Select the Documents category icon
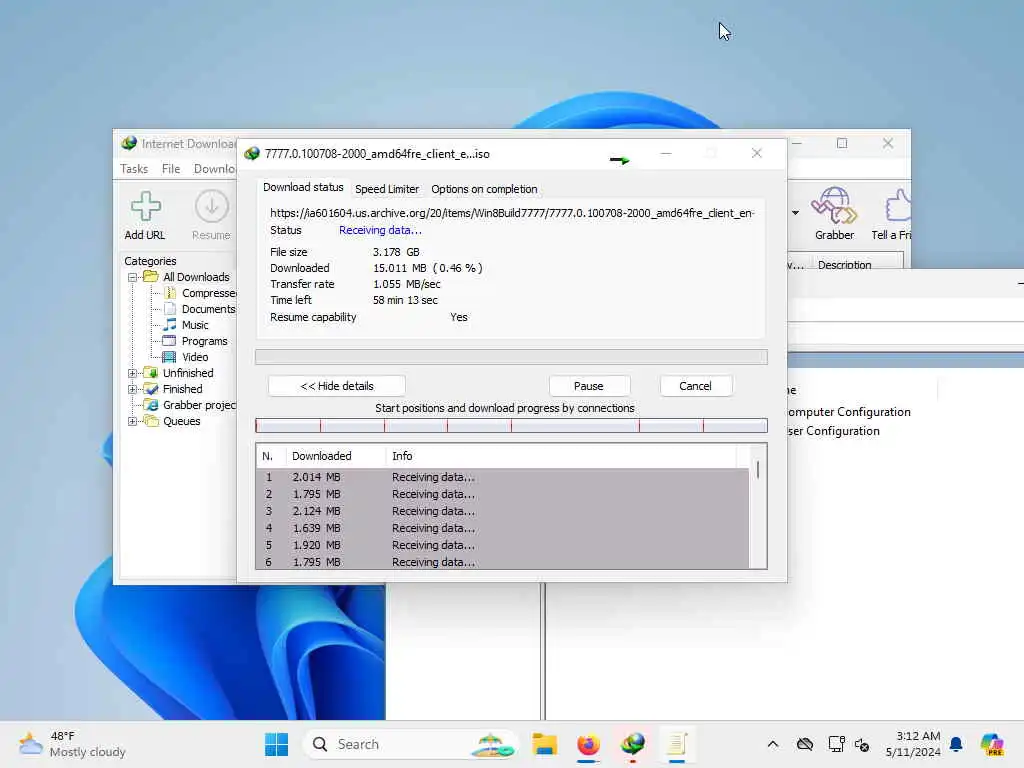Screen dimensions: 1024x768 coord(170,308)
